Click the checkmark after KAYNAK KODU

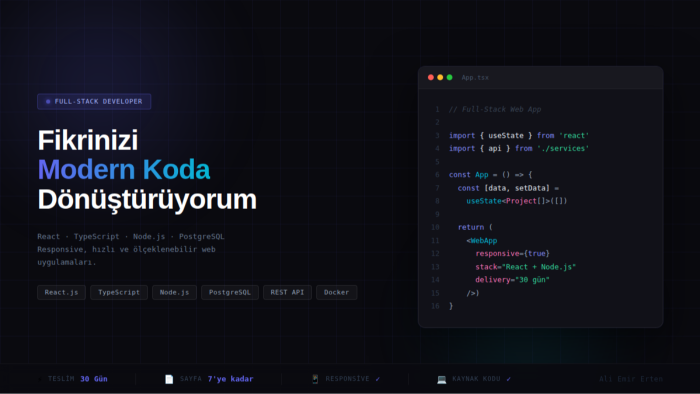[x=508, y=379]
